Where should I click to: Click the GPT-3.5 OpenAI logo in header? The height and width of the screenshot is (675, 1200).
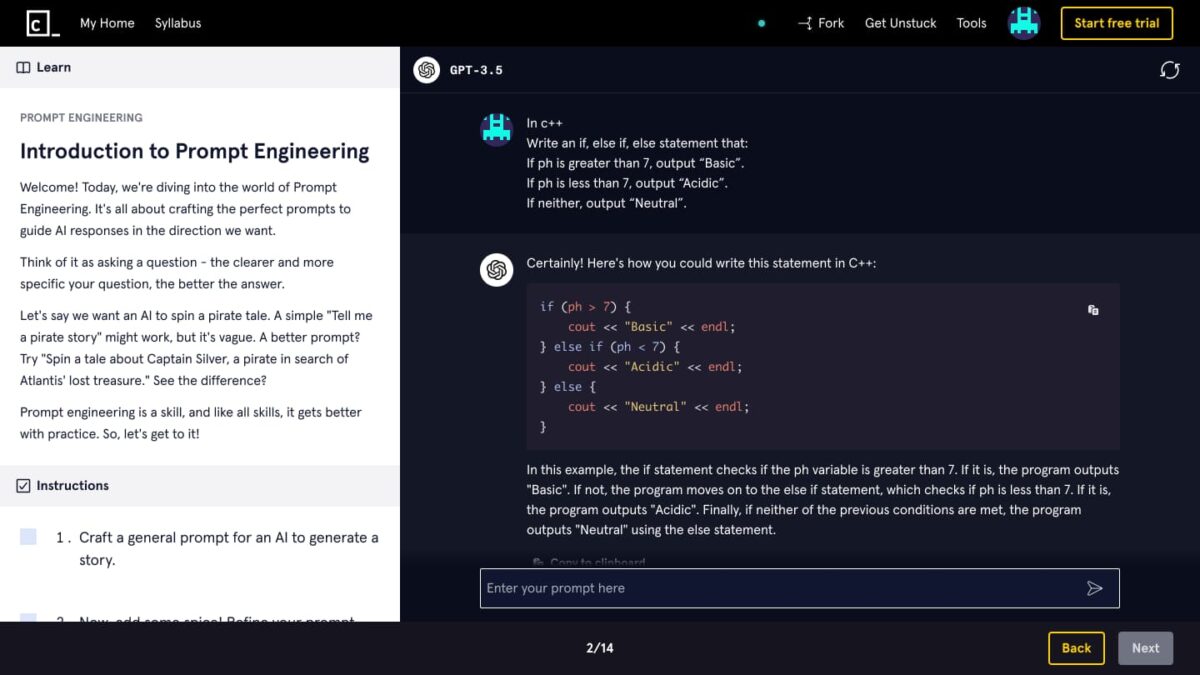pos(427,70)
